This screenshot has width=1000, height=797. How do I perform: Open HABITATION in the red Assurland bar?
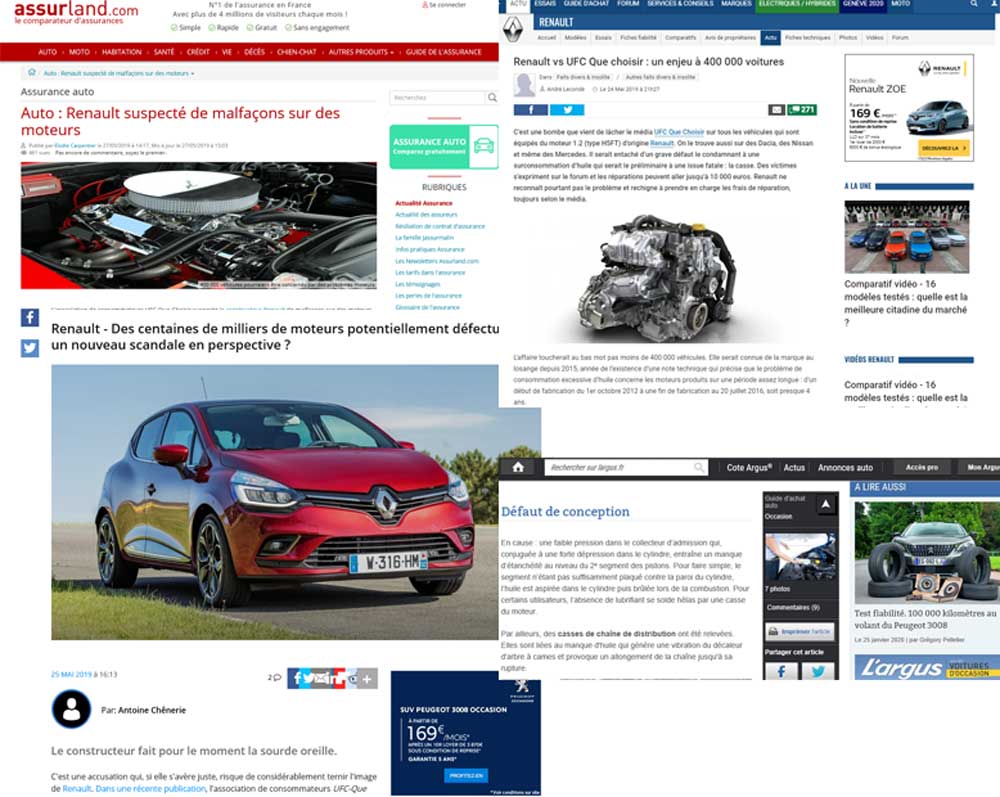122,52
